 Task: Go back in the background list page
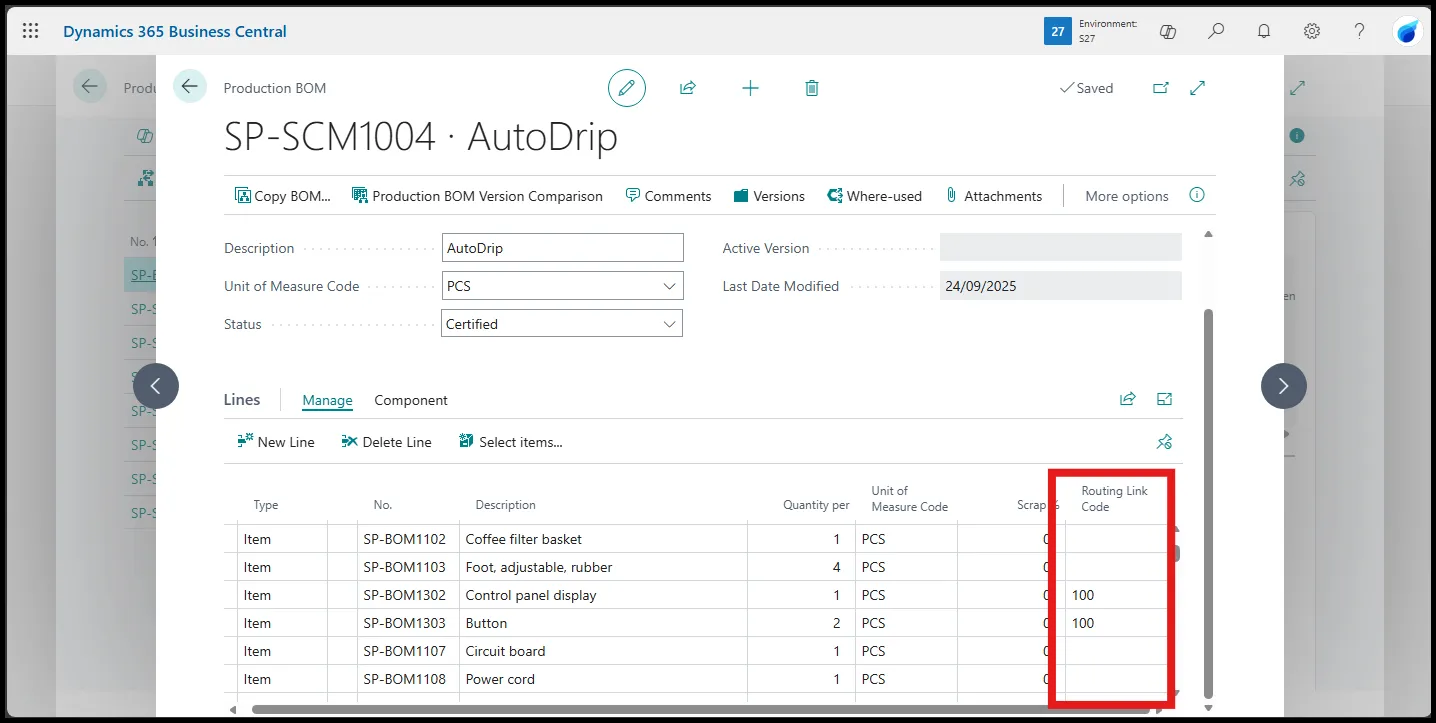click(x=90, y=87)
